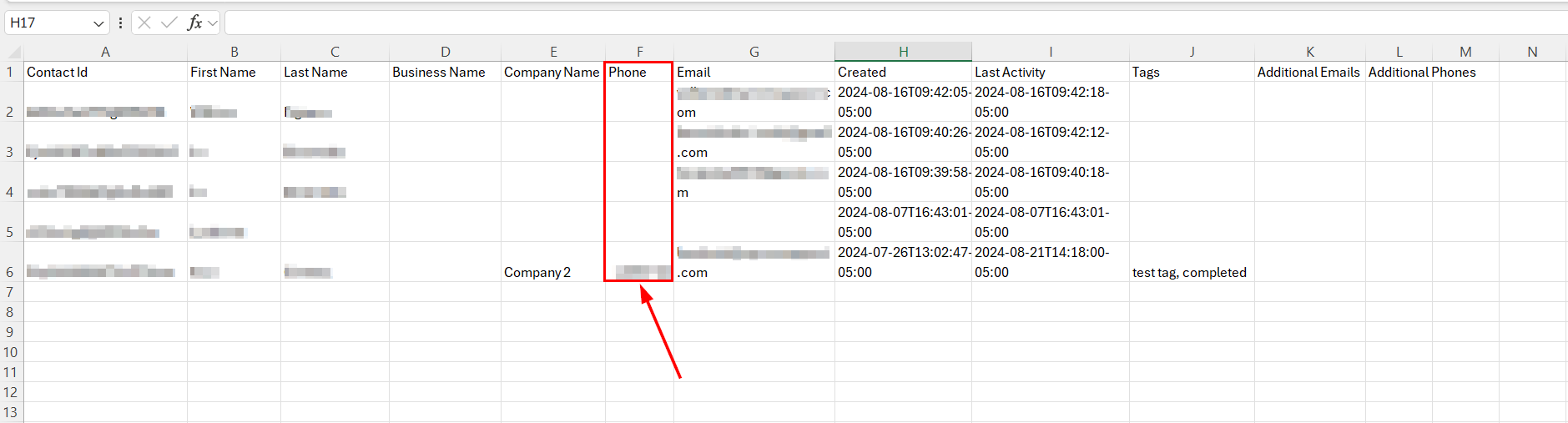Screen dimensions: 1568x423
Task: Select column F header
Action: pyautogui.click(x=639, y=52)
